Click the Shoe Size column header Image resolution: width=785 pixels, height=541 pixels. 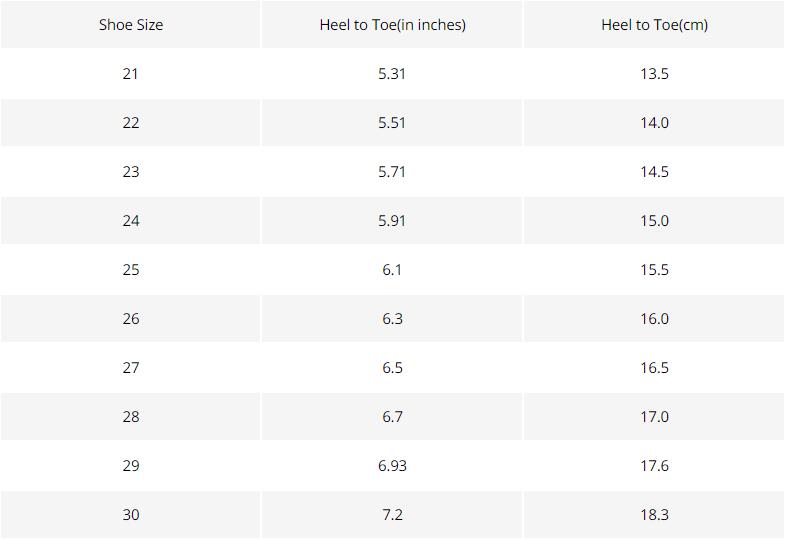pyautogui.click(x=131, y=25)
